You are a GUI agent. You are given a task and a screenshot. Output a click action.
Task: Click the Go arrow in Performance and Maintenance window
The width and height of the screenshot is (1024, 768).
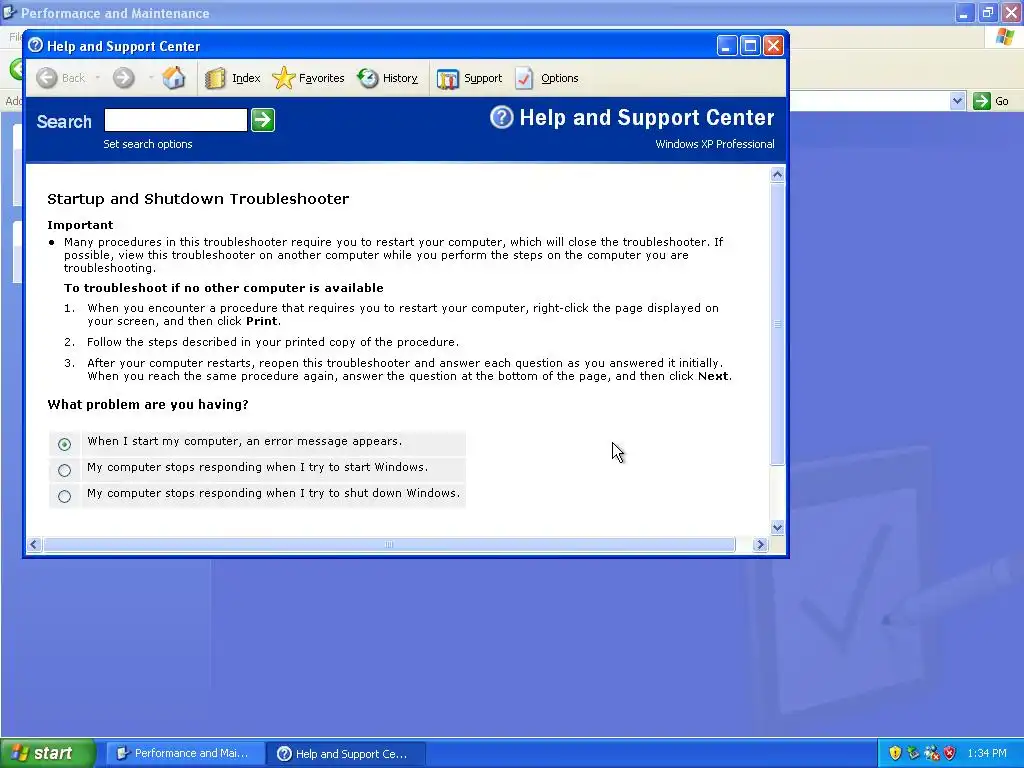tap(982, 101)
